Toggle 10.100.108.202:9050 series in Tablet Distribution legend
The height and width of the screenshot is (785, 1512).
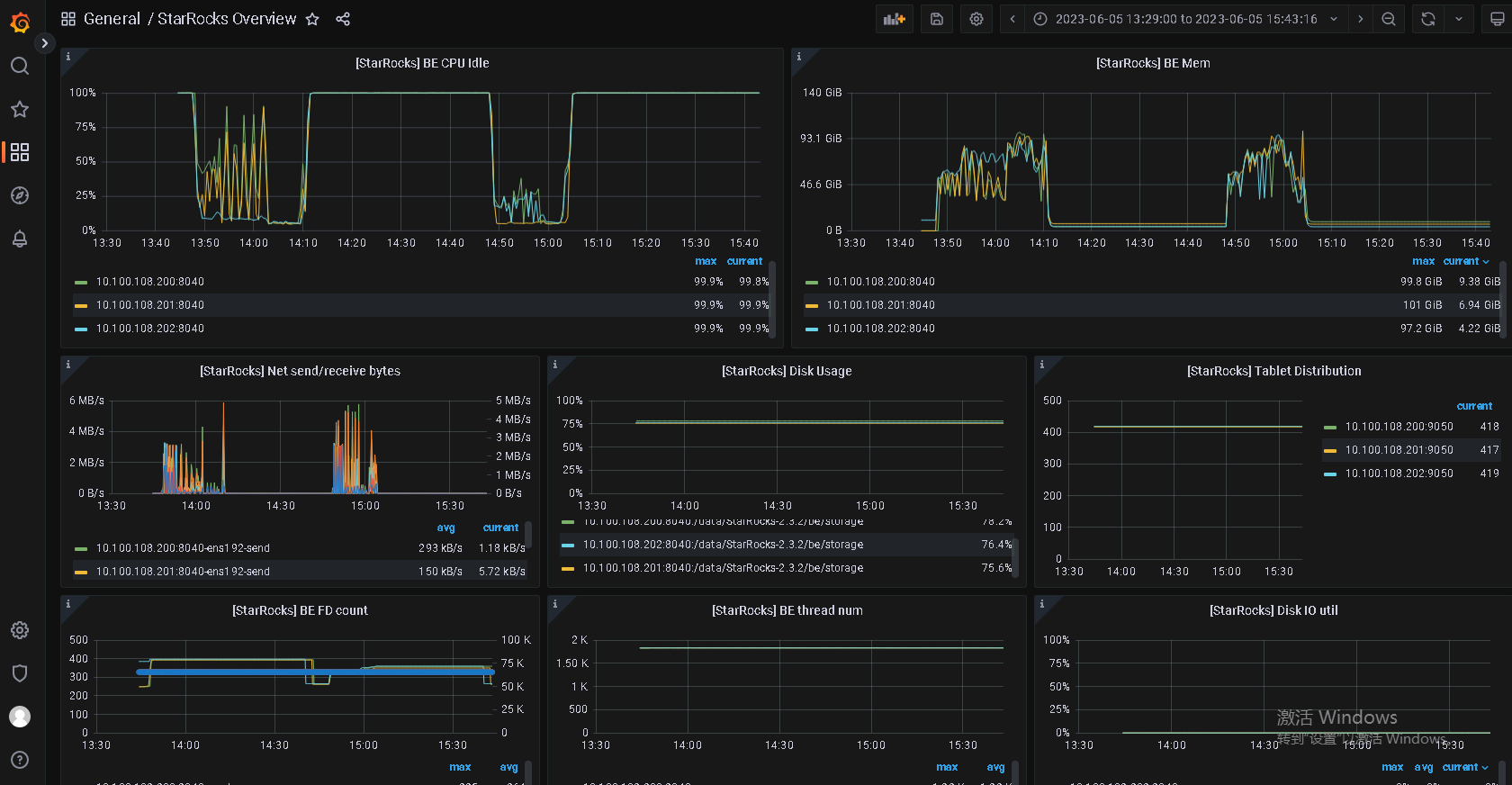click(1399, 474)
